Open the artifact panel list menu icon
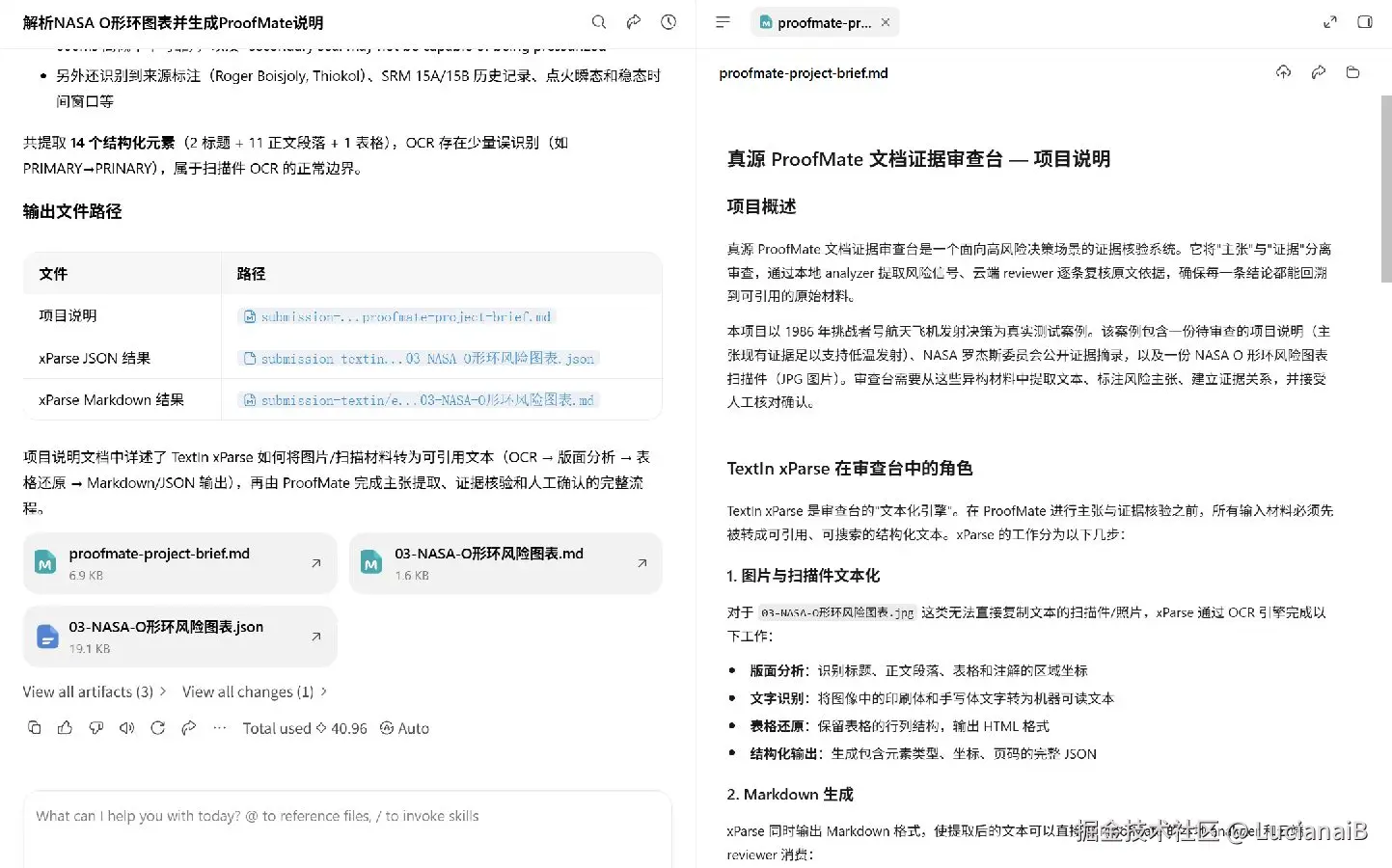This screenshot has height=868, width=1392. pos(723,22)
